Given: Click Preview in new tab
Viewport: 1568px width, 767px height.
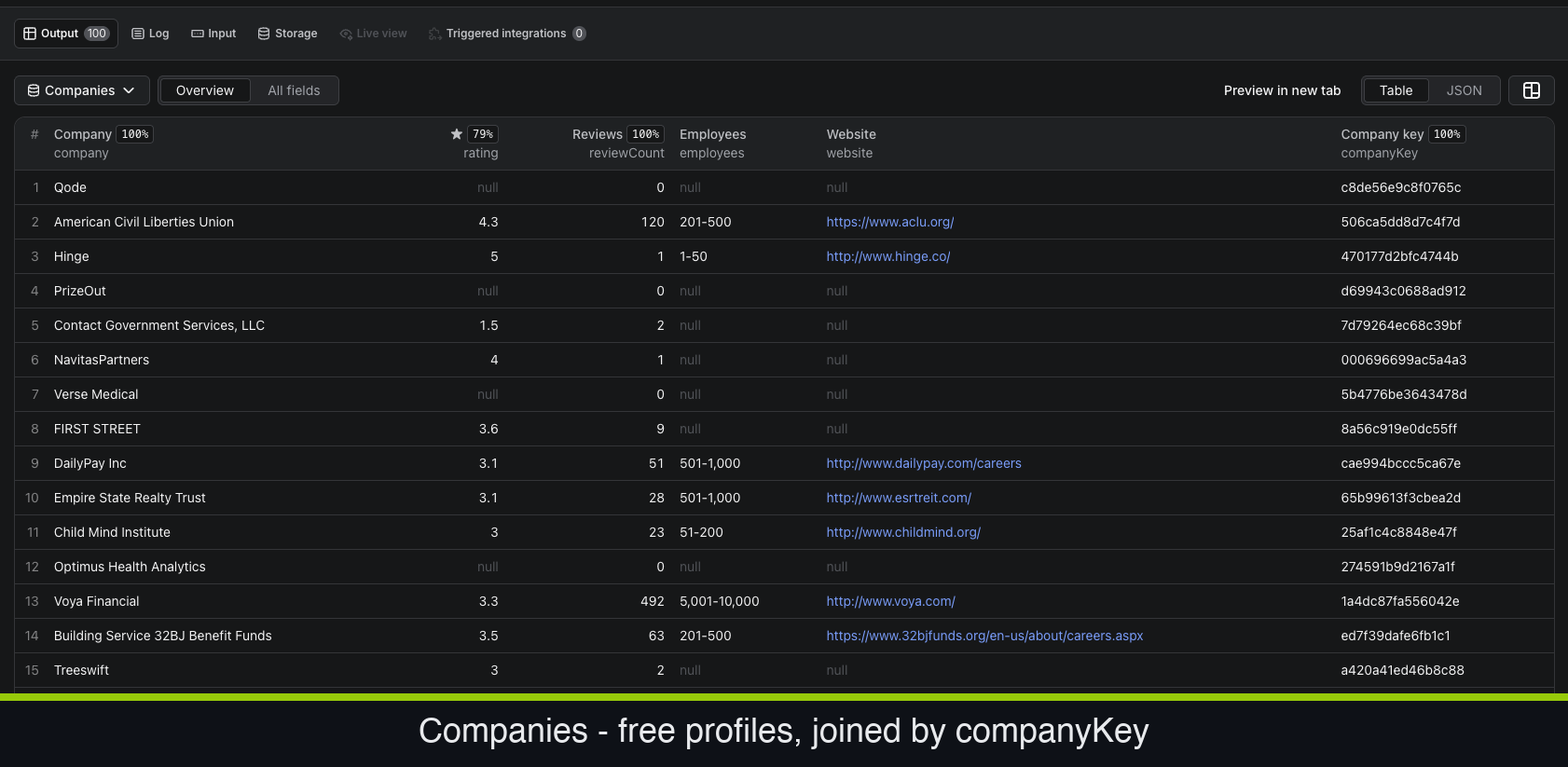Looking at the screenshot, I should click(x=1282, y=90).
